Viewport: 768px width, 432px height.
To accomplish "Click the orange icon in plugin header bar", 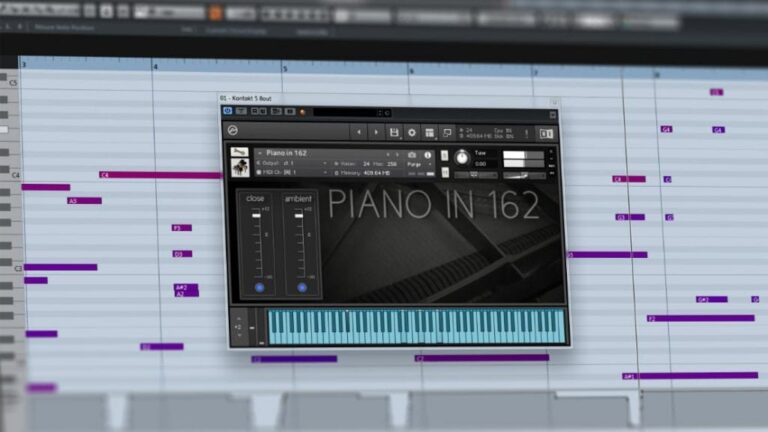I will click(303, 112).
